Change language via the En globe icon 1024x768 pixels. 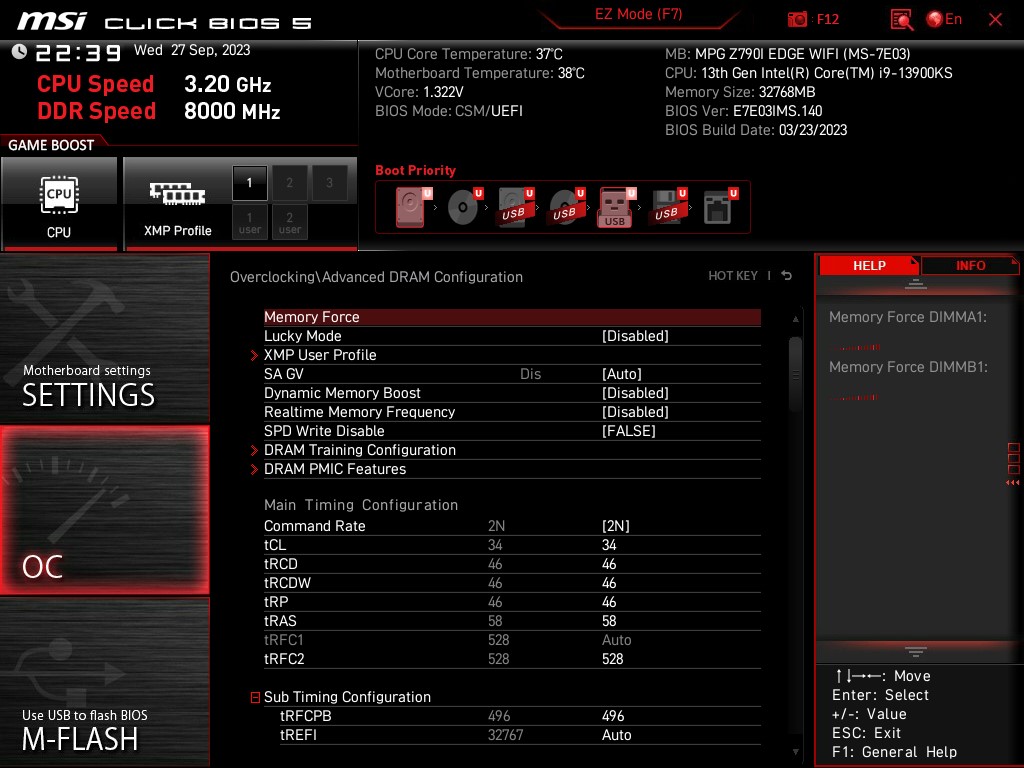(x=944, y=20)
